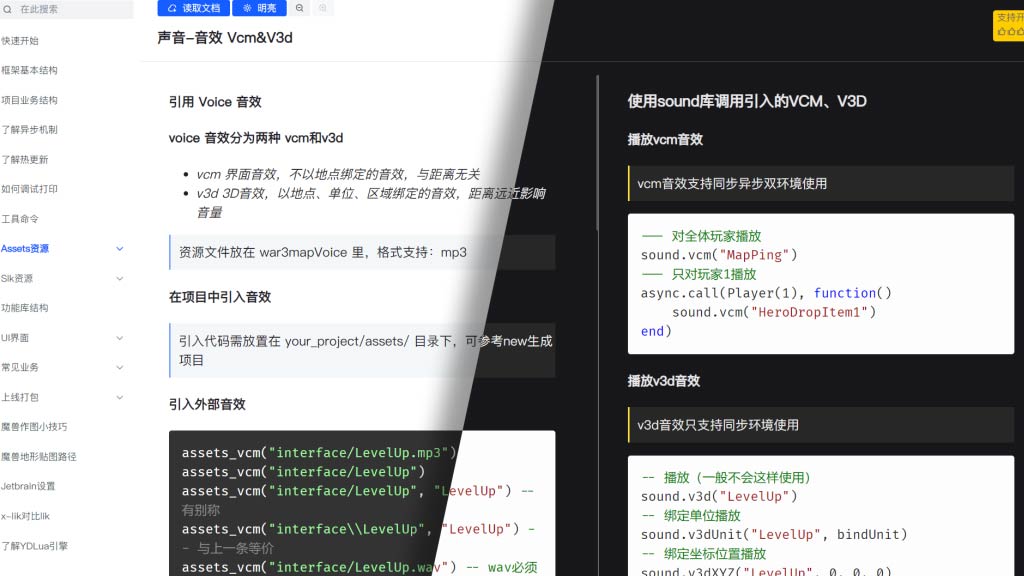Click the 了解YDLua引擎 link

[34, 546]
